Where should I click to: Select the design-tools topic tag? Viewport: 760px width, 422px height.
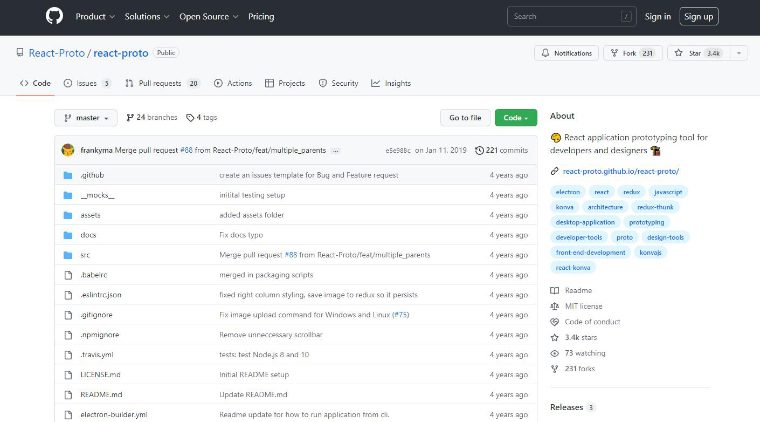tap(665, 237)
